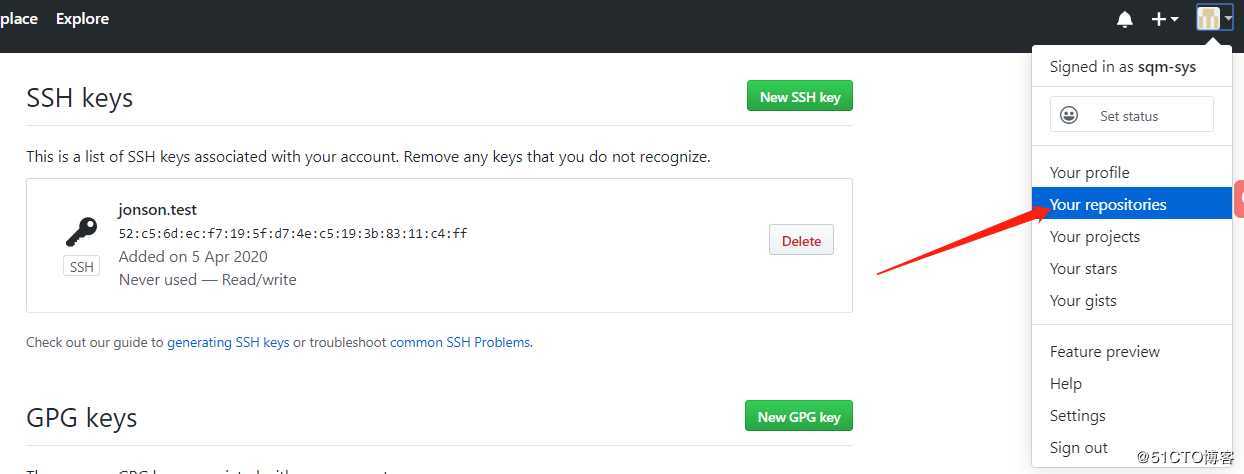The image size is (1244, 474).
Task: Click the New GPG key button
Action: tap(799, 416)
